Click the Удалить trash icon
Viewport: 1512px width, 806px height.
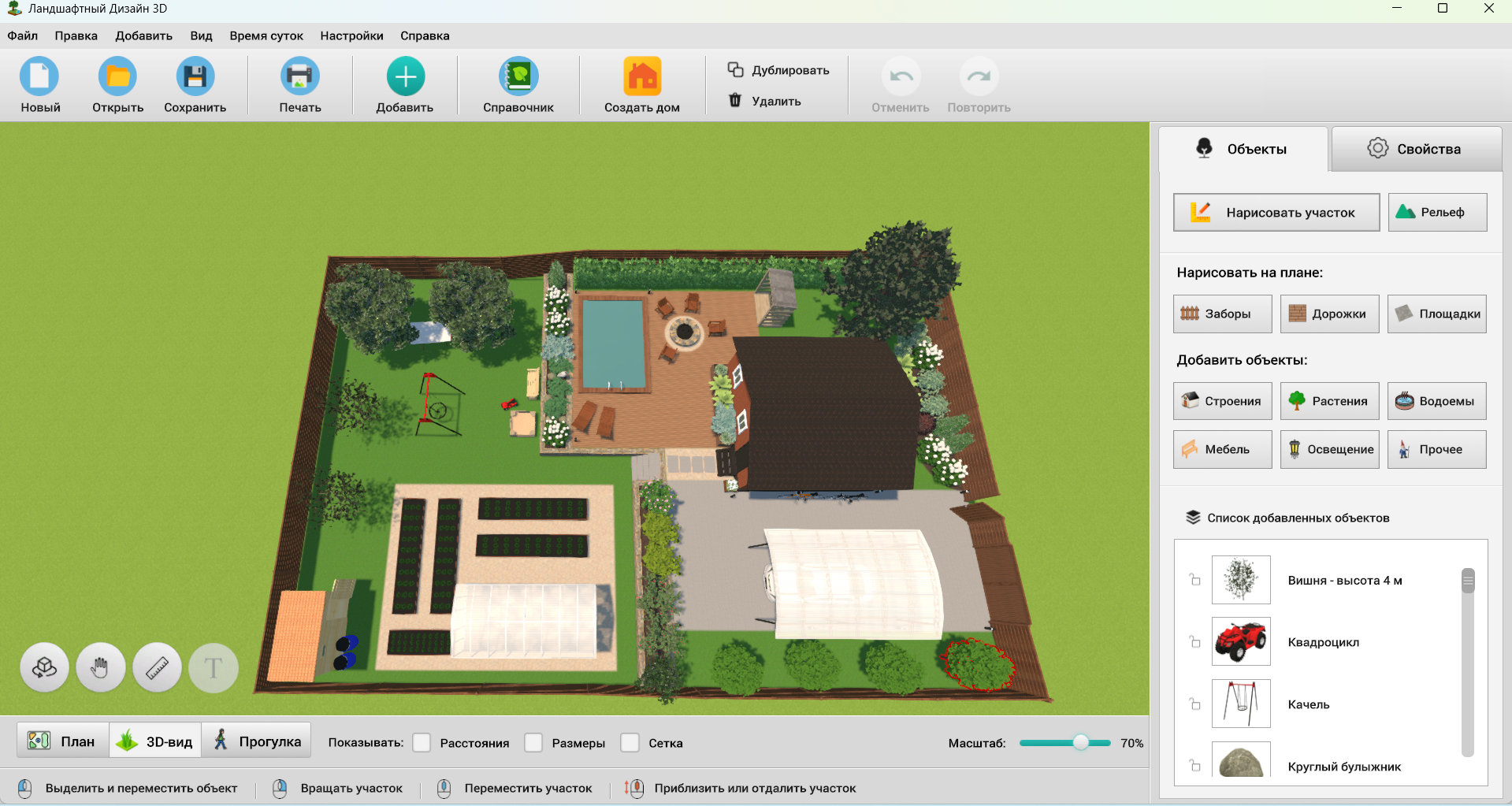point(735,101)
